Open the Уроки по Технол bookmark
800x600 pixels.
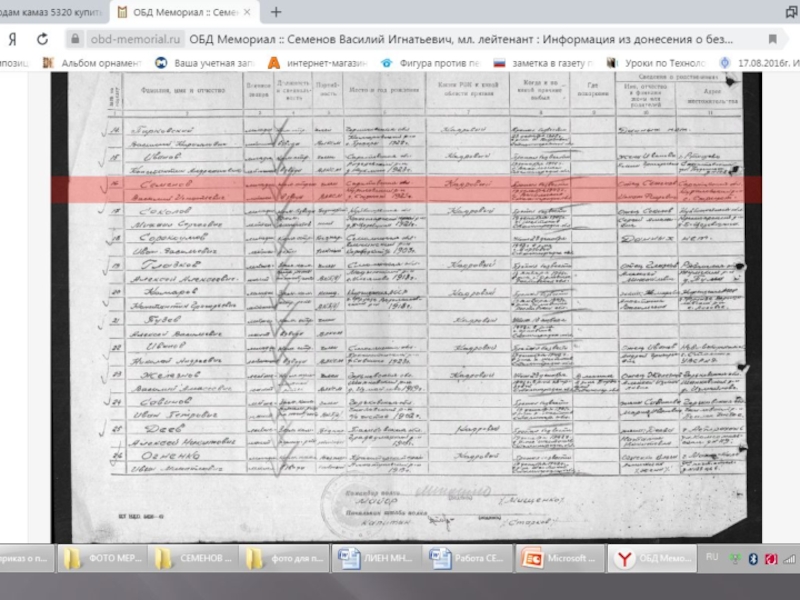coord(656,63)
